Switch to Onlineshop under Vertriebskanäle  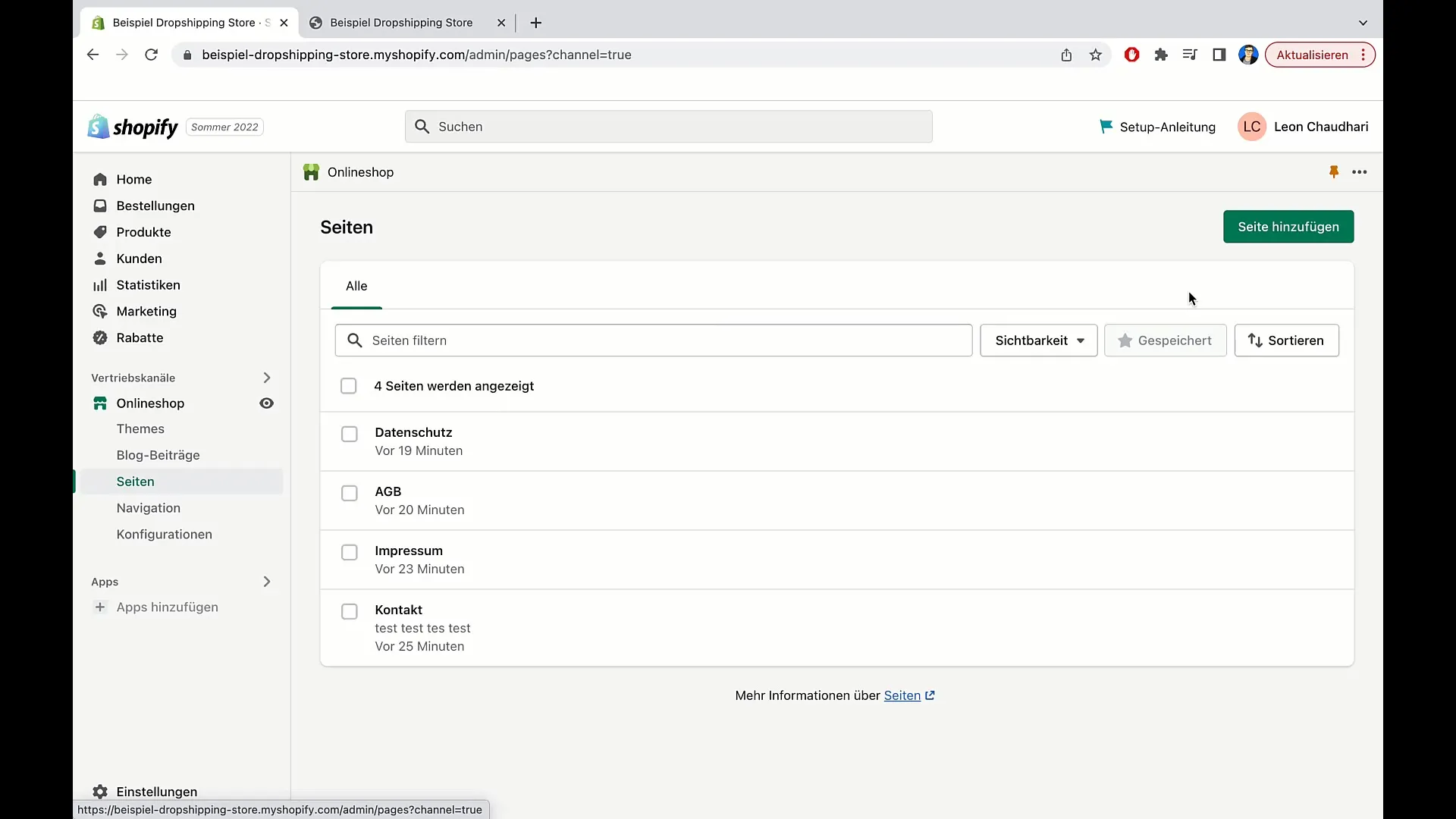[x=150, y=402]
